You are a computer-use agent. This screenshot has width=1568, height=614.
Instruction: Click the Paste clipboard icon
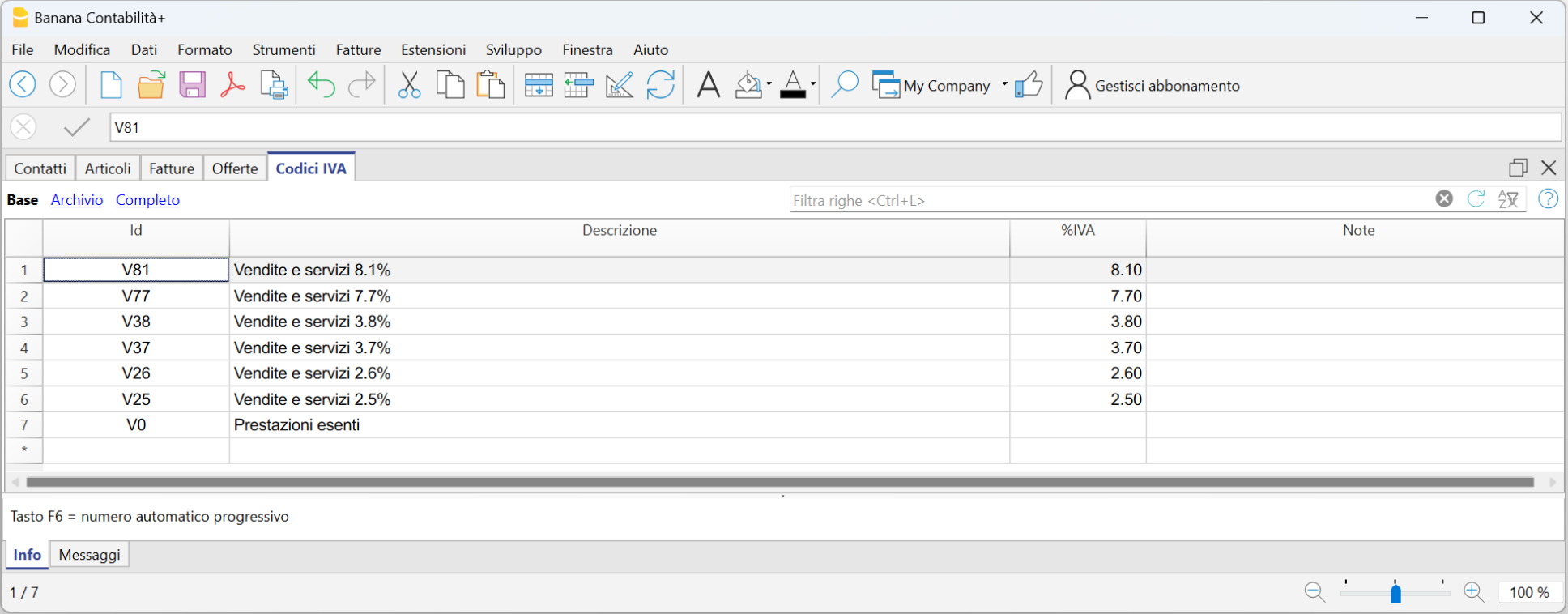(490, 85)
